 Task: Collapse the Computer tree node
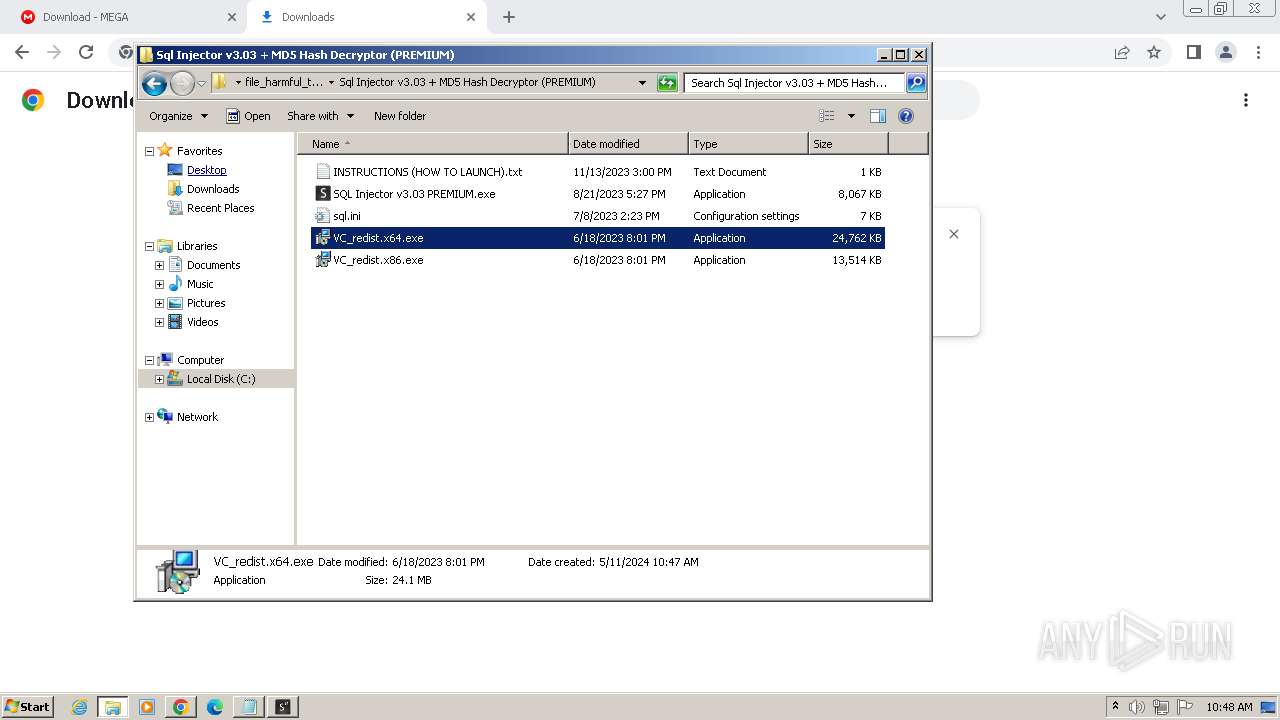tap(149, 360)
